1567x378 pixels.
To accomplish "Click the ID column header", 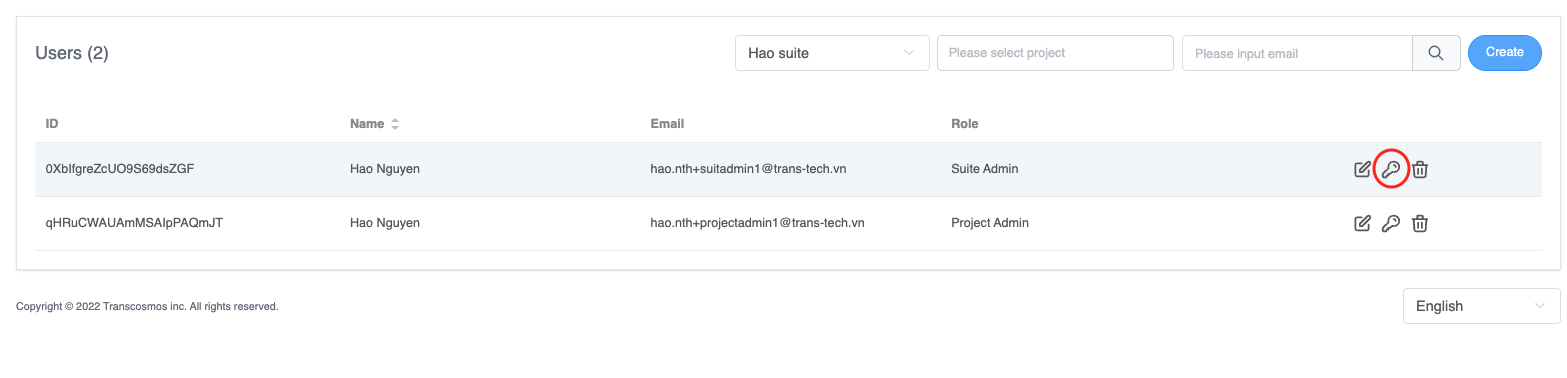I will [x=52, y=124].
